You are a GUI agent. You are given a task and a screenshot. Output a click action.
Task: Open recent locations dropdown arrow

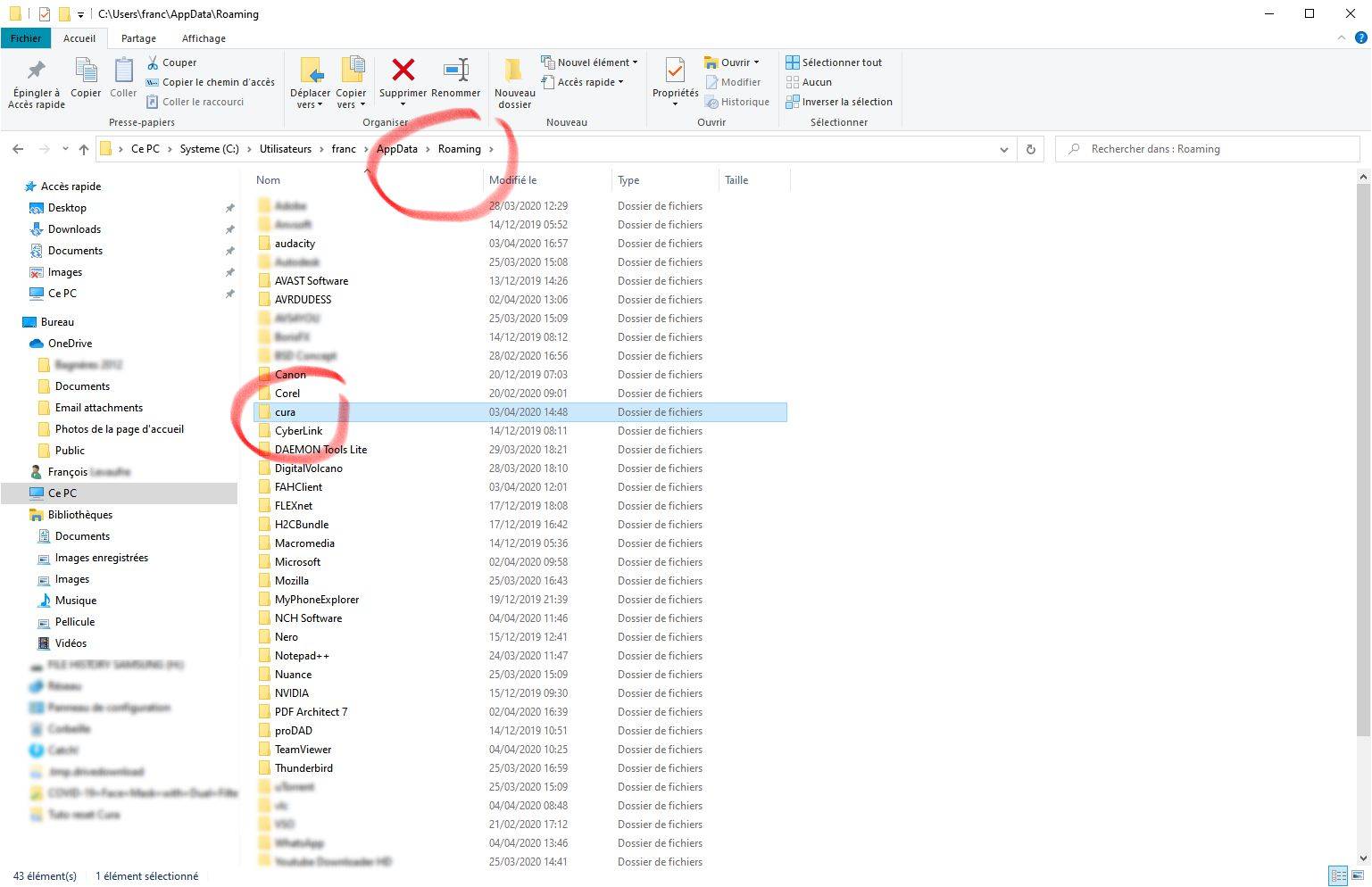click(65, 149)
